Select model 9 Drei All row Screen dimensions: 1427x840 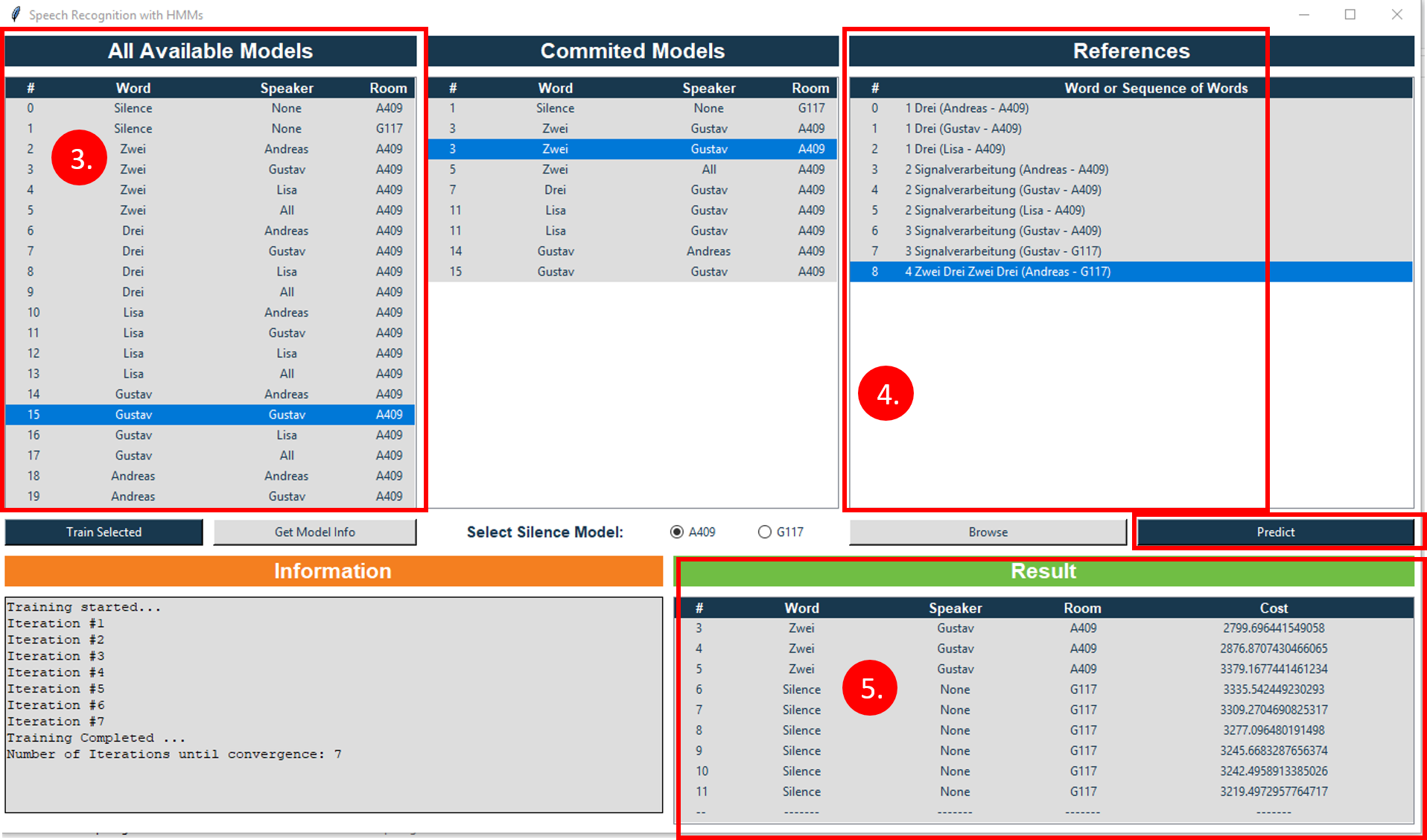210,292
